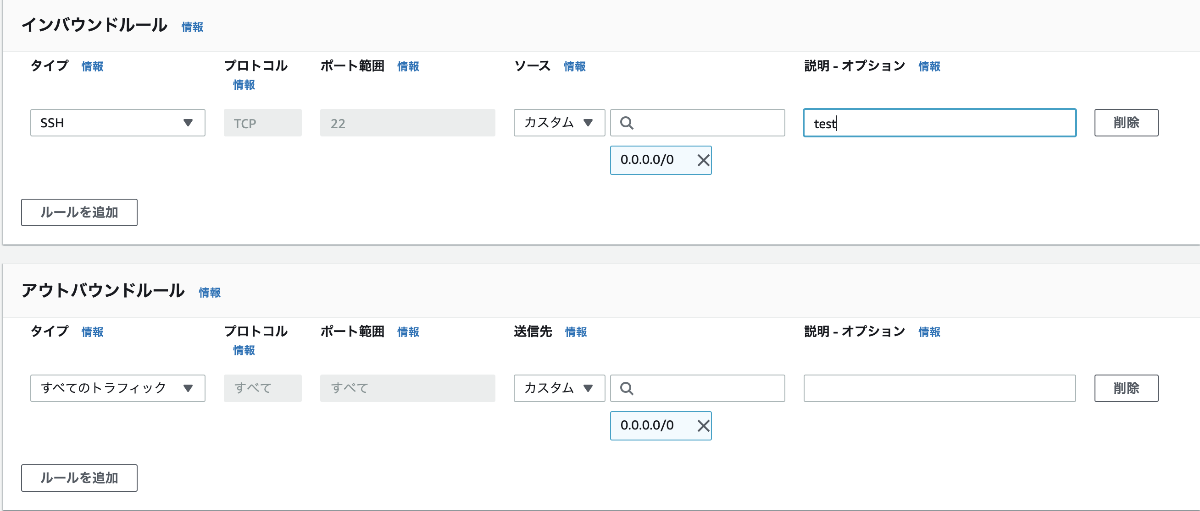The width and height of the screenshot is (1200, 511).
Task: Focus the inbound description field containing test
Action: [x=939, y=123]
